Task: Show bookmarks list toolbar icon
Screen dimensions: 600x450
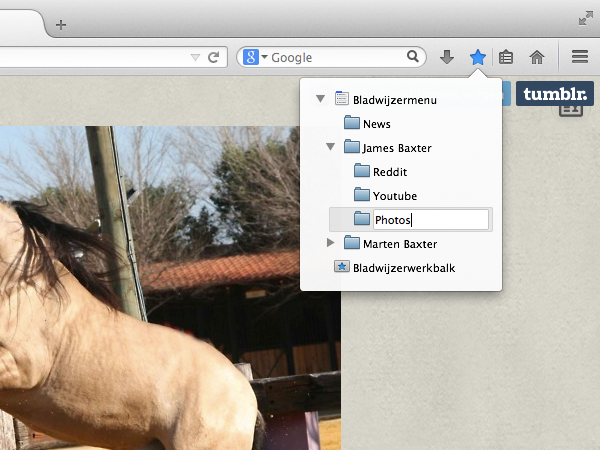Action: click(506, 57)
